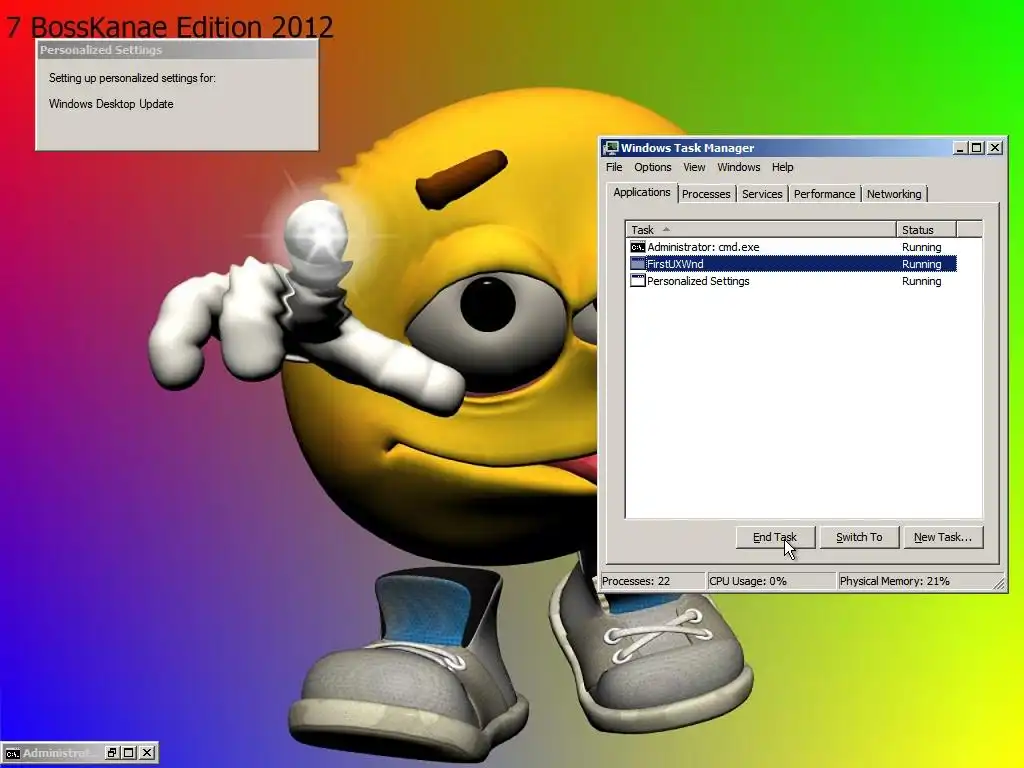Click the Switch To button
Image resolution: width=1024 pixels, height=768 pixels.
pyautogui.click(x=859, y=537)
